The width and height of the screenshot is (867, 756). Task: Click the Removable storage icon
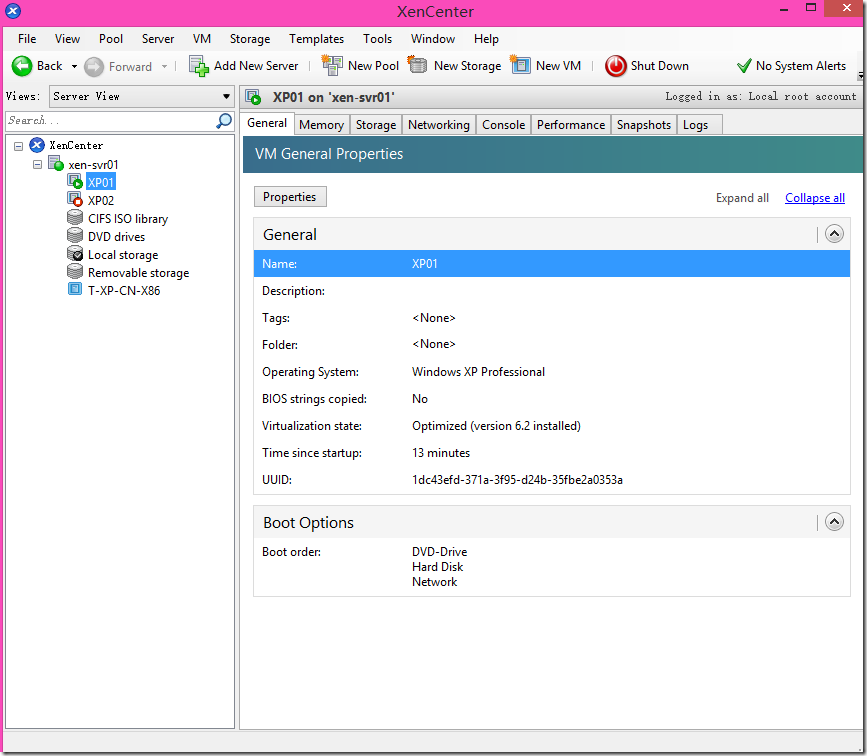[75, 272]
